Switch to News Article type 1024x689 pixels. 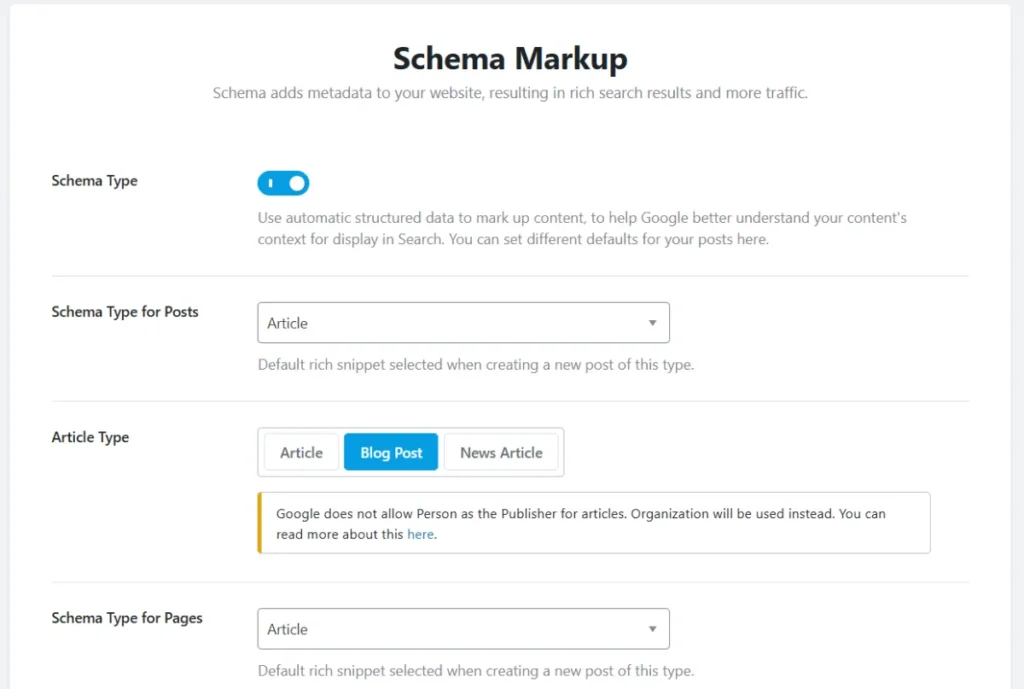tap(501, 452)
